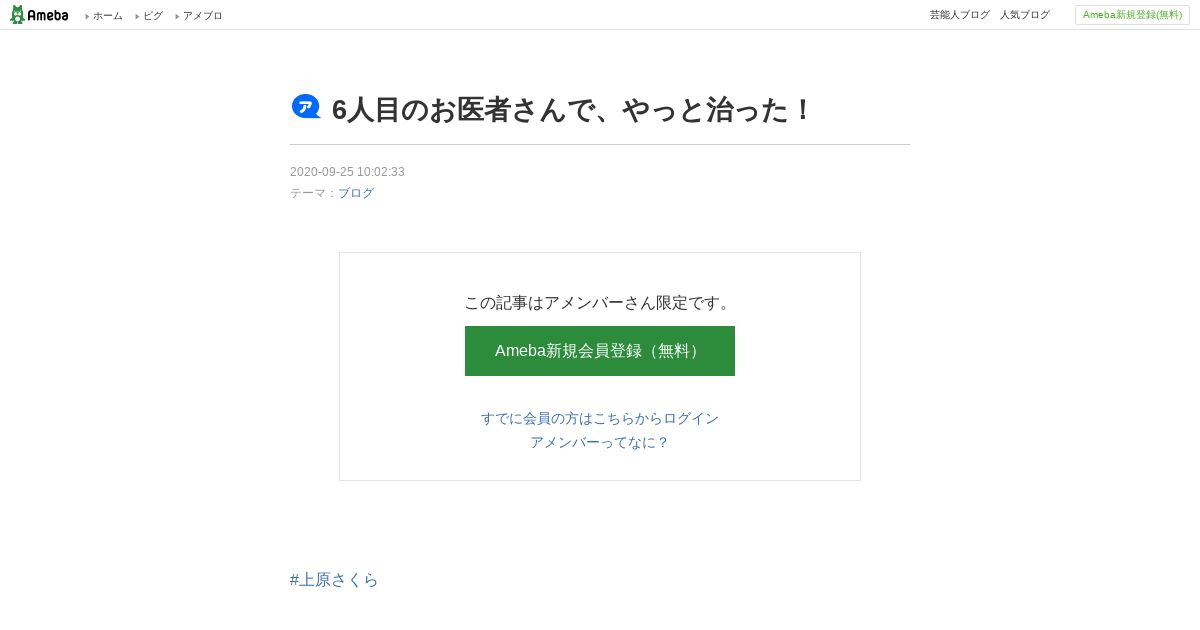Open the アメンバーってなに？ help link

pos(600,442)
